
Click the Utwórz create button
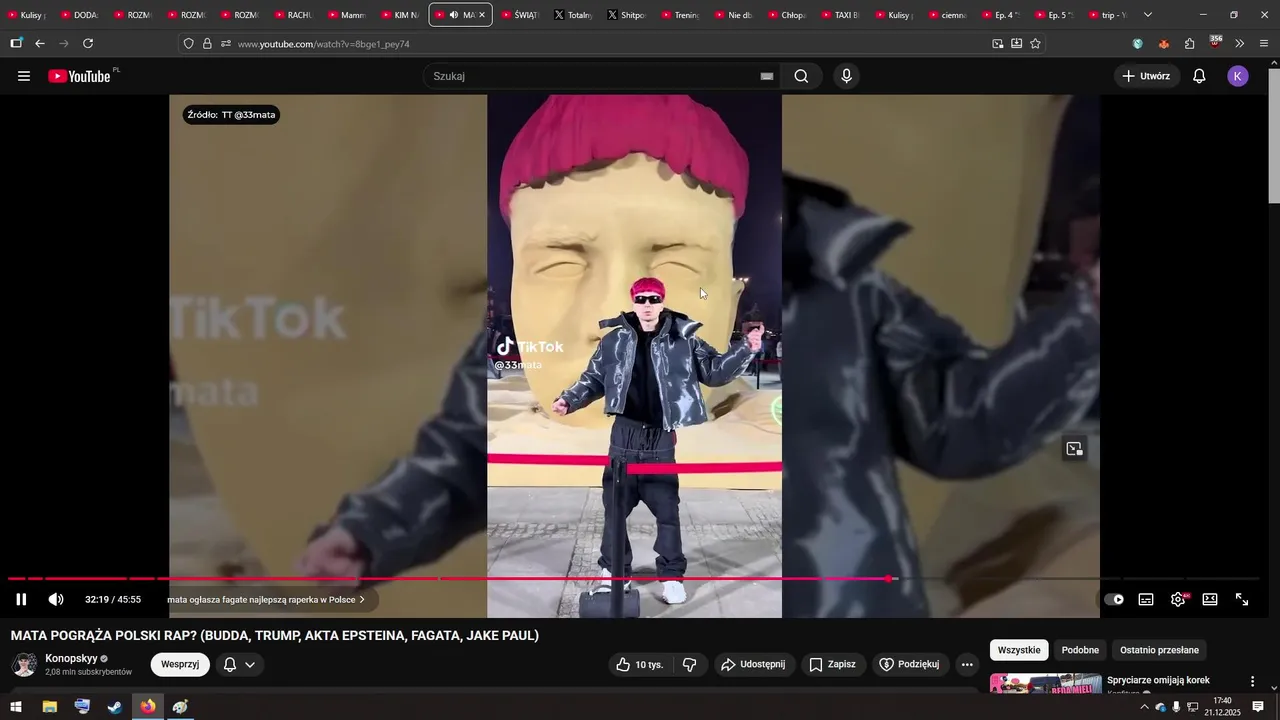[x=1147, y=76]
